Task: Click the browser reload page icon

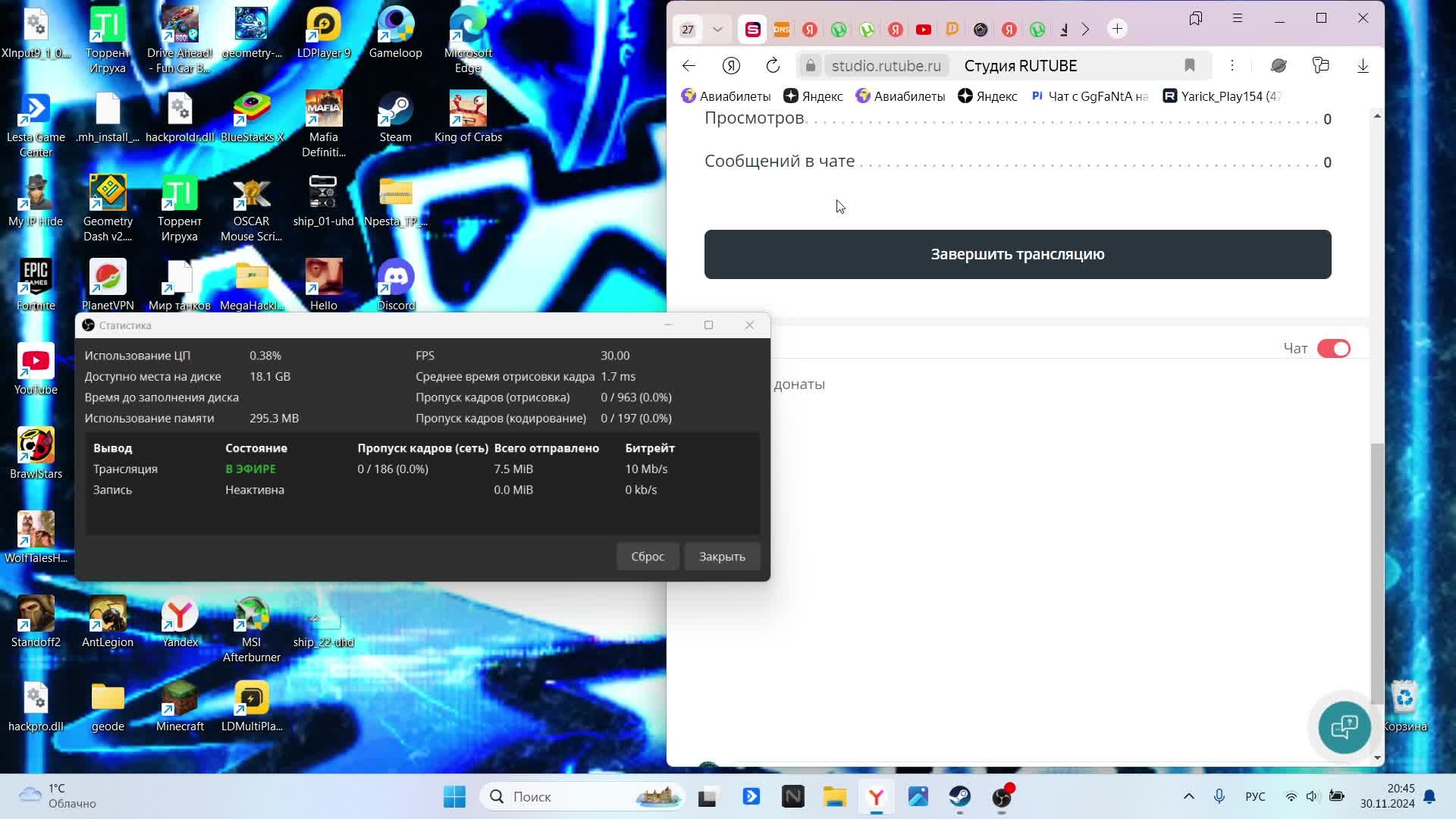Action: [773, 66]
